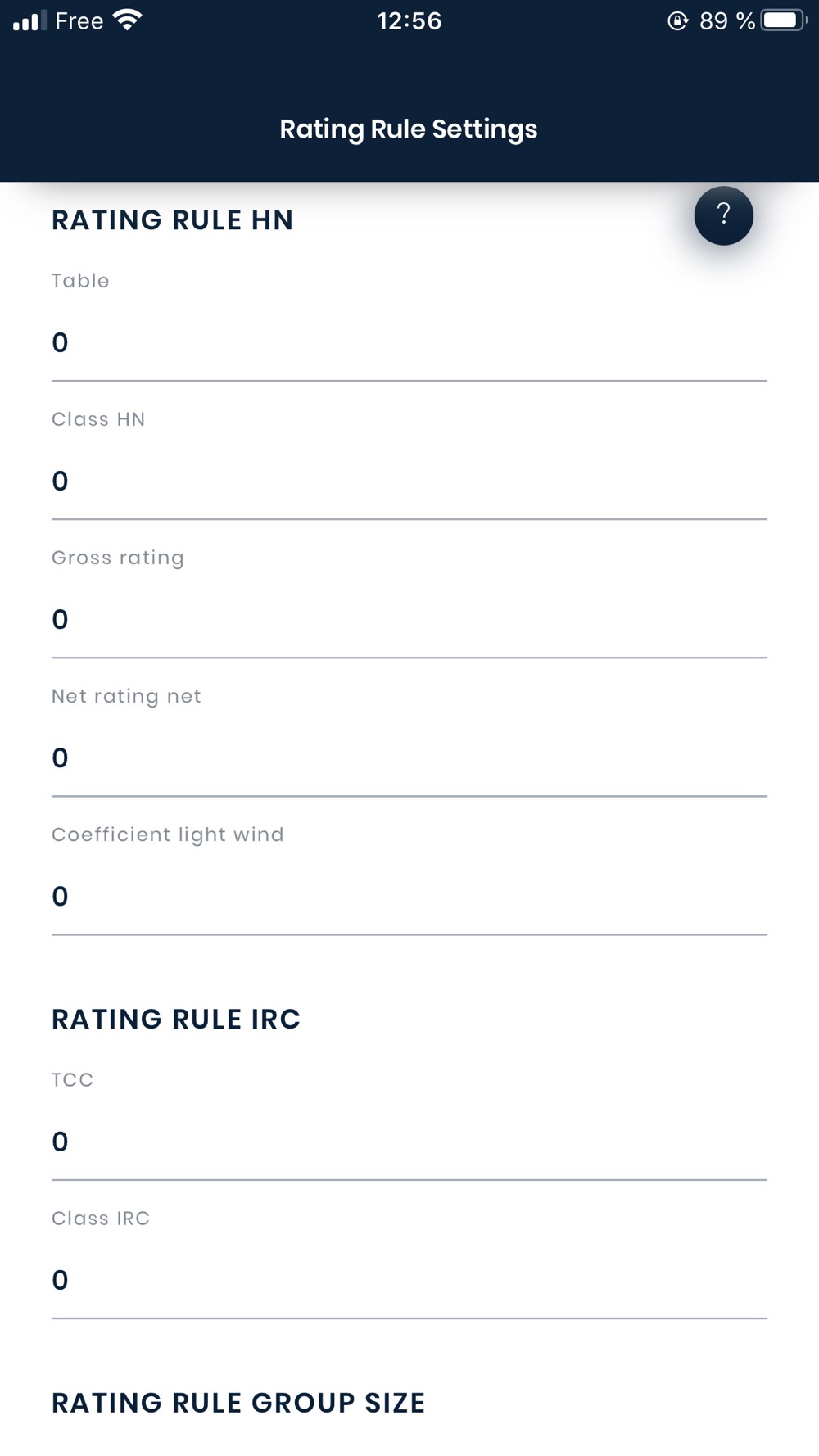The width and height of the screenshot is (819, 1456).
Task: Tap the RATING RULE GROUP SIZE heading
Action: 238,1404
